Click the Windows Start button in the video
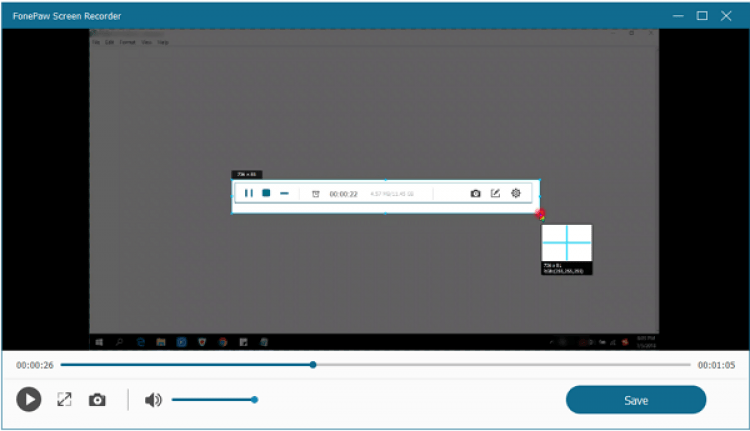 tap(99, 342)
